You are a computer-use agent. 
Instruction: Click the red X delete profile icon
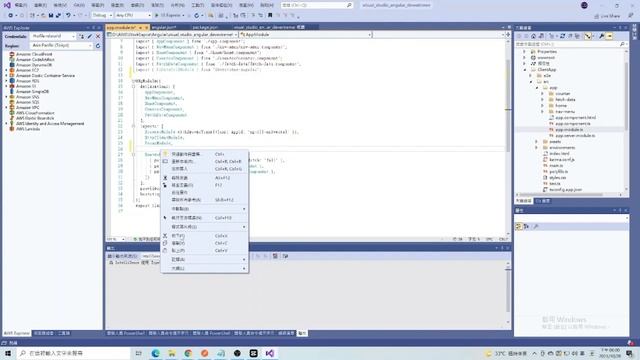click(x=98, y=36)
